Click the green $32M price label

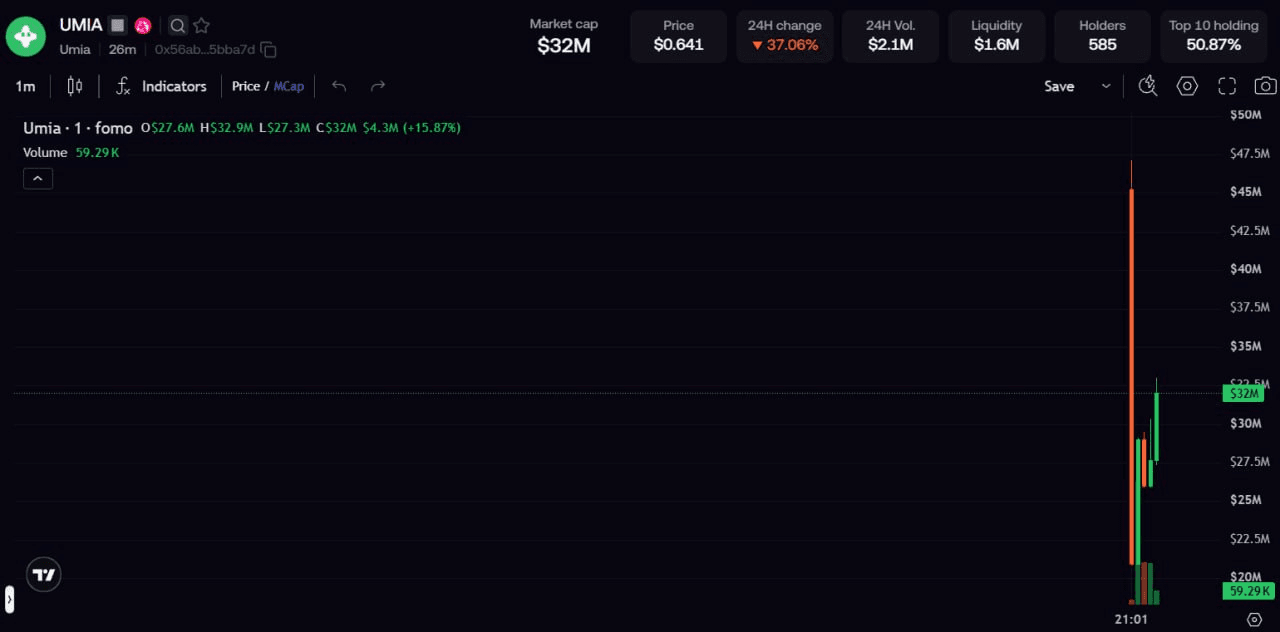pyautogui.click(x=1243, y=394)
